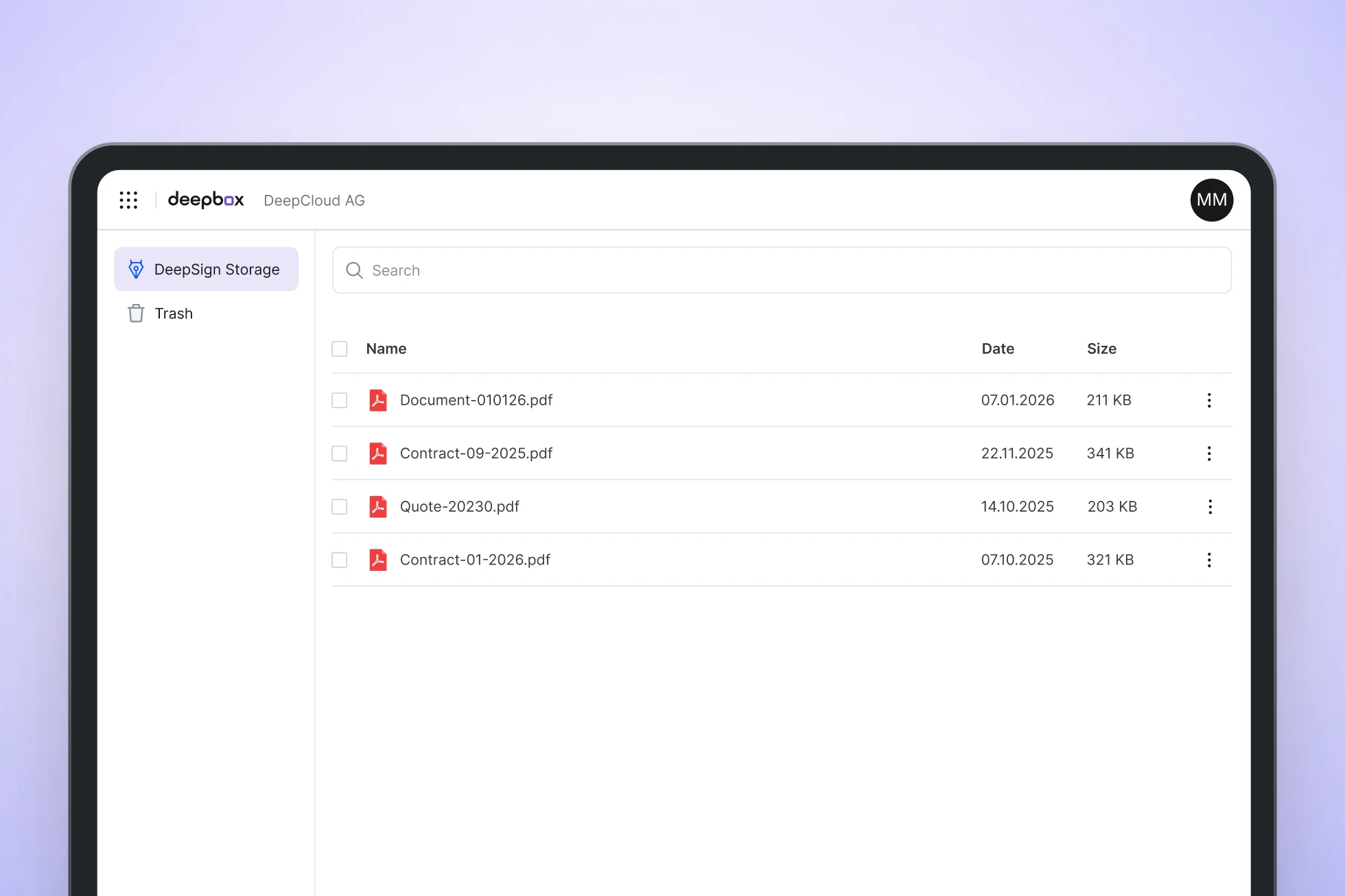Open the Trash section
Viewport: 1345px width, 896px height.
[x=173, y=314]
